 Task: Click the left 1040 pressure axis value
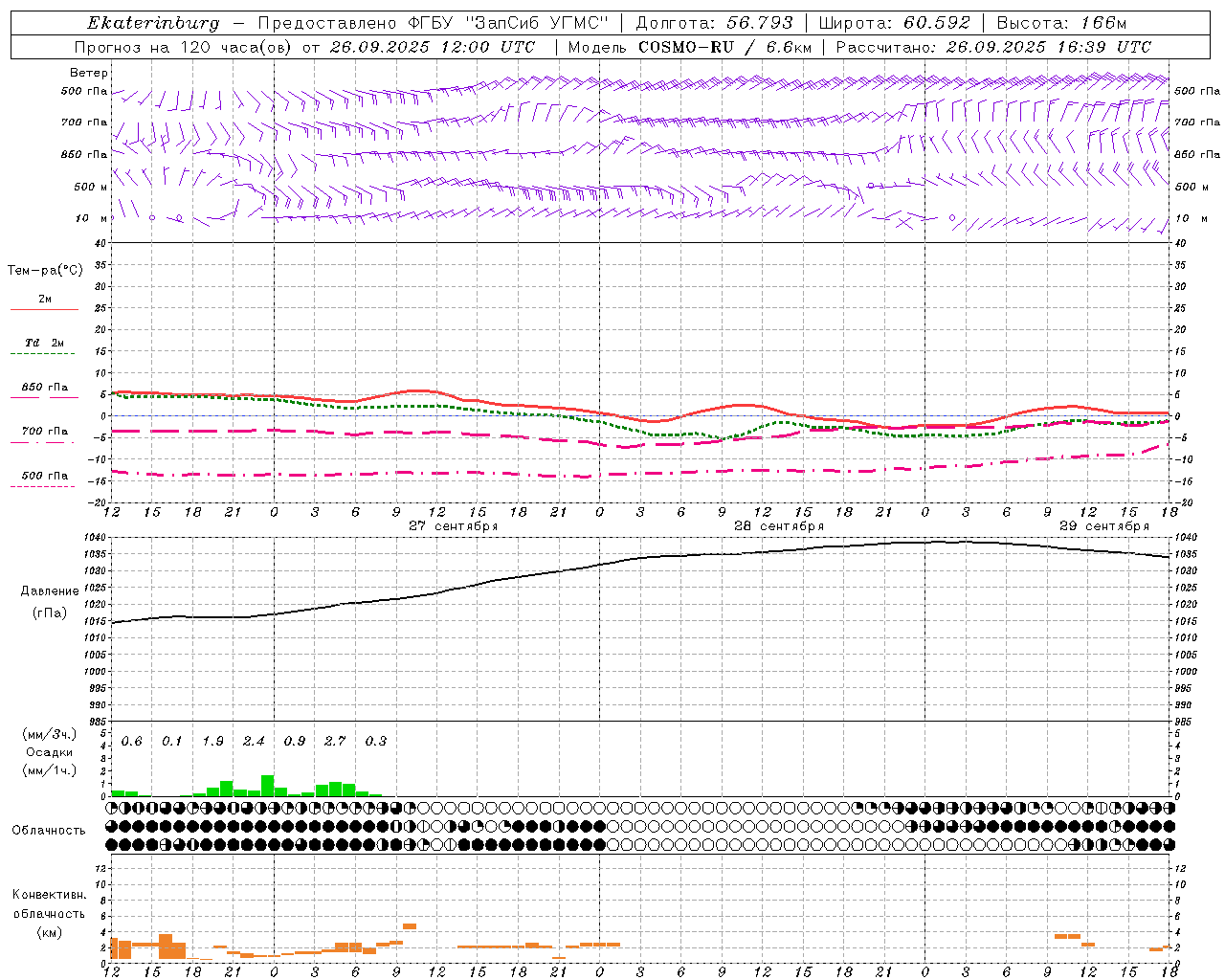pyautogui.click(x=97, y=538)
